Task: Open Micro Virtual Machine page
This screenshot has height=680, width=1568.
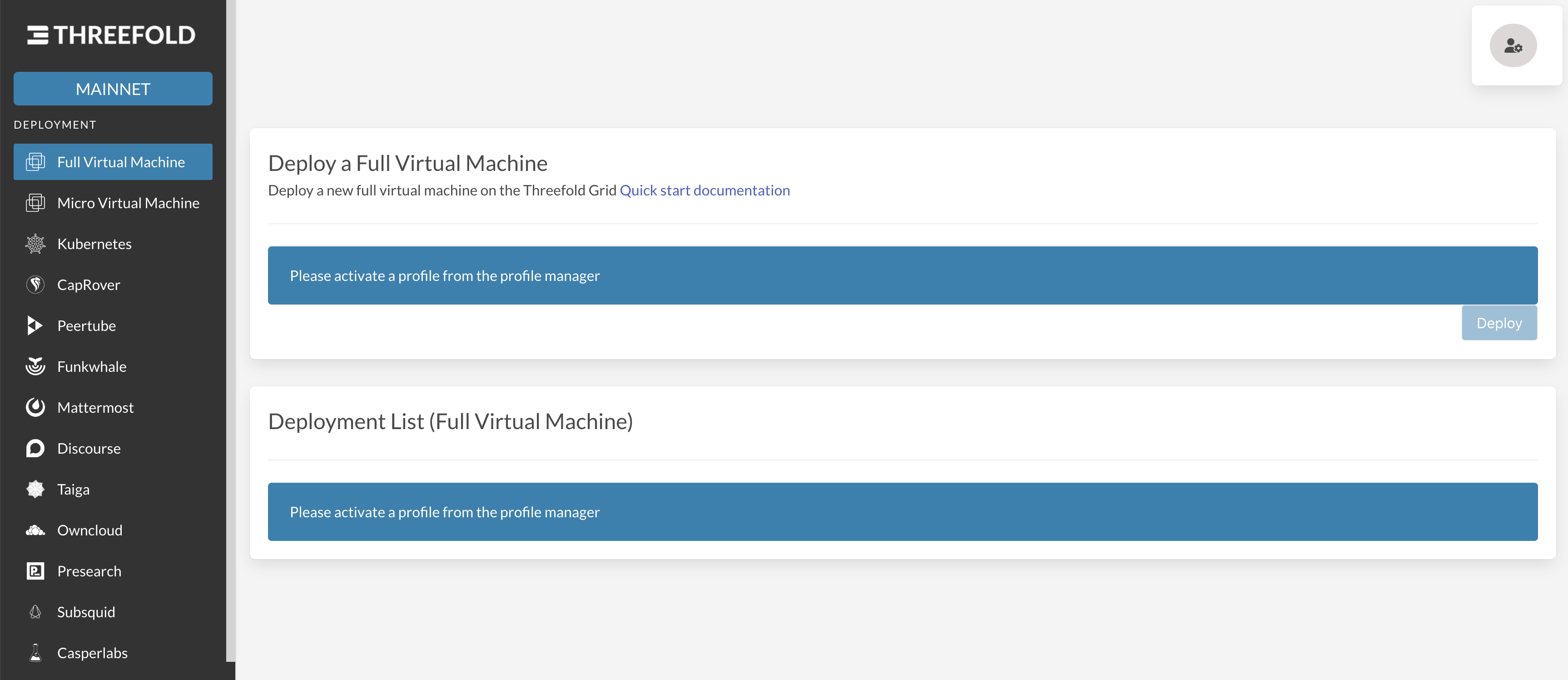Action: pyautogui.click(x=113, y=203)
